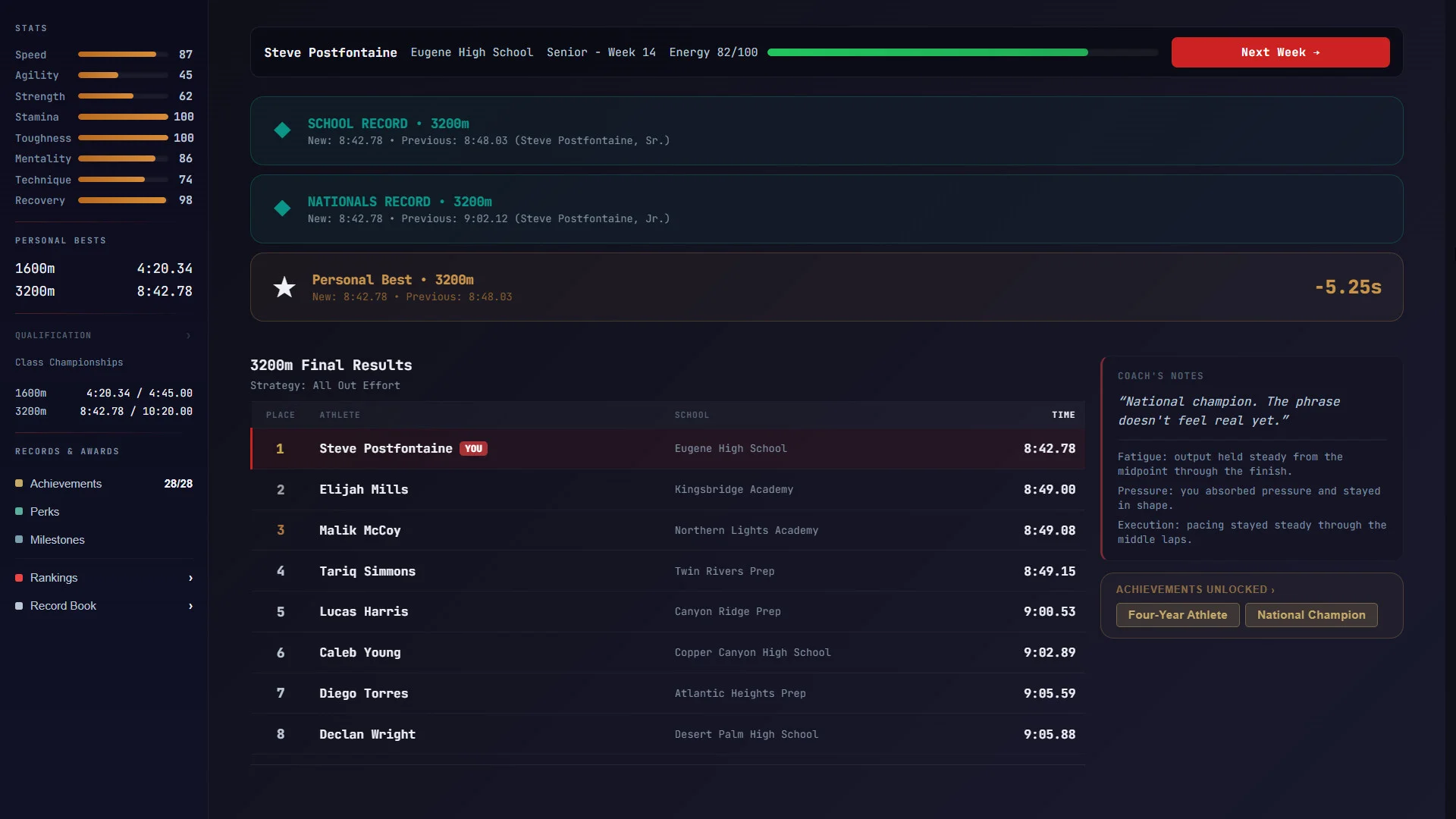This screenshot has height=819, width=1456.
Task: Click the Milestones marker icon
Action: coord(19,540)
